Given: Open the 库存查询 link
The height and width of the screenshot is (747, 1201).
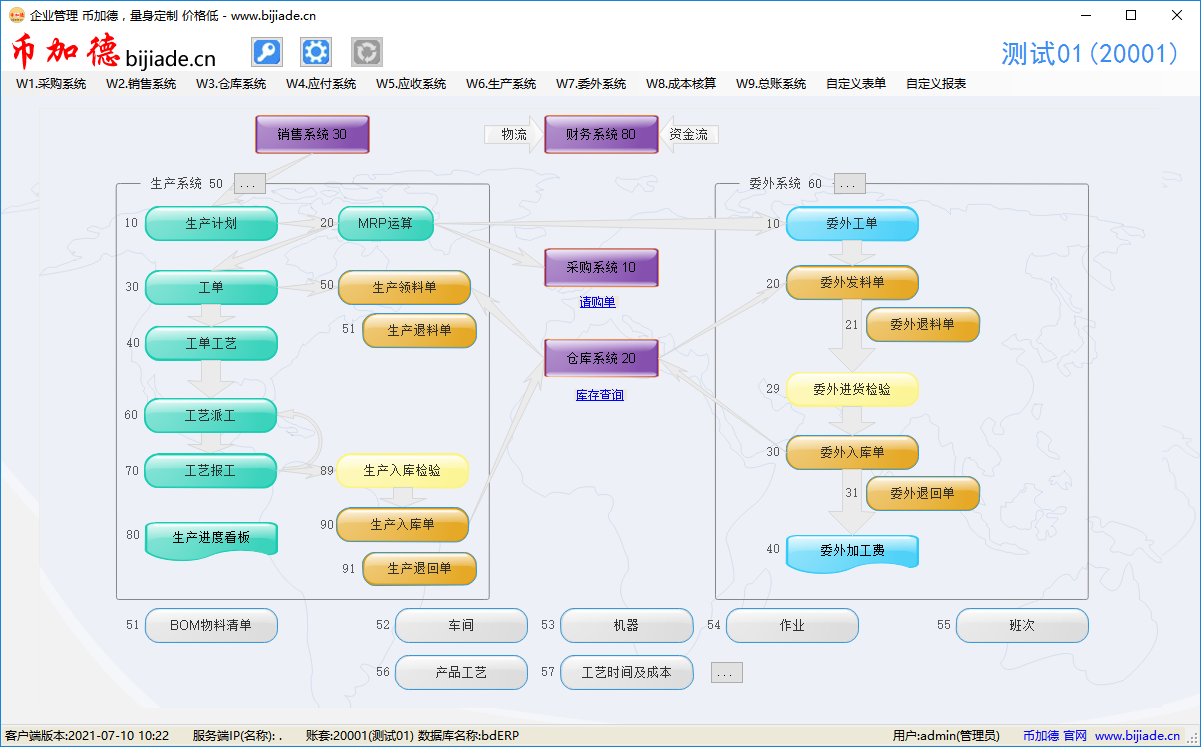Looking at the screenshot, I should pos(600,396).
